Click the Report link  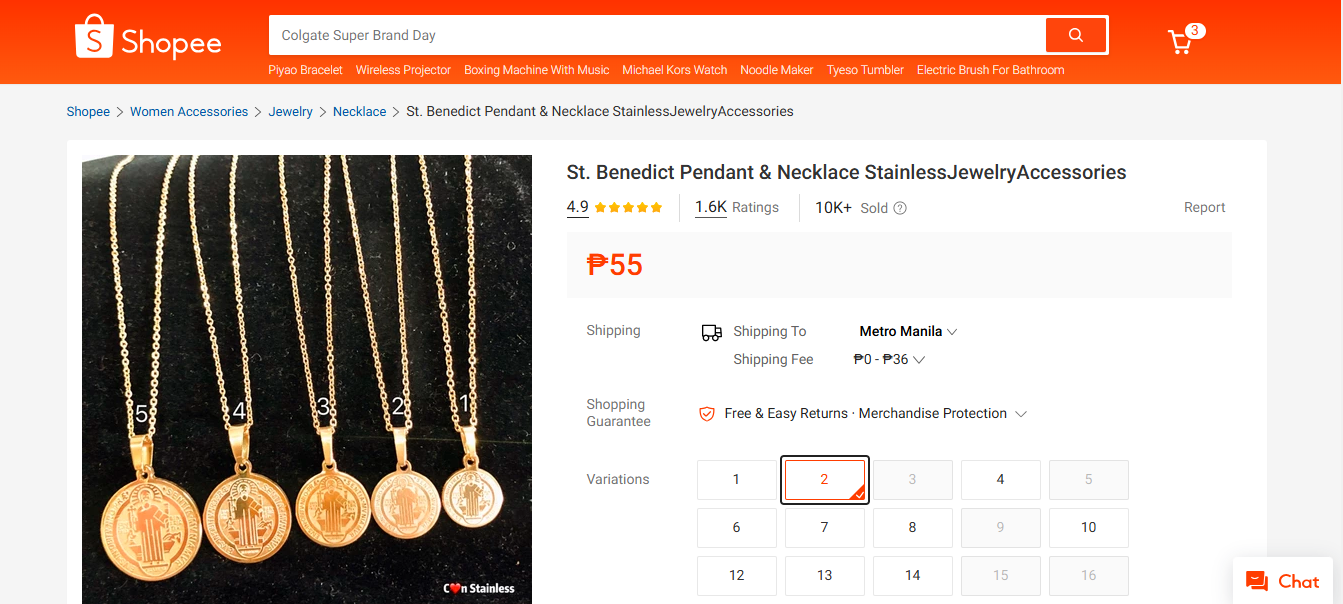click(1204, 207)
